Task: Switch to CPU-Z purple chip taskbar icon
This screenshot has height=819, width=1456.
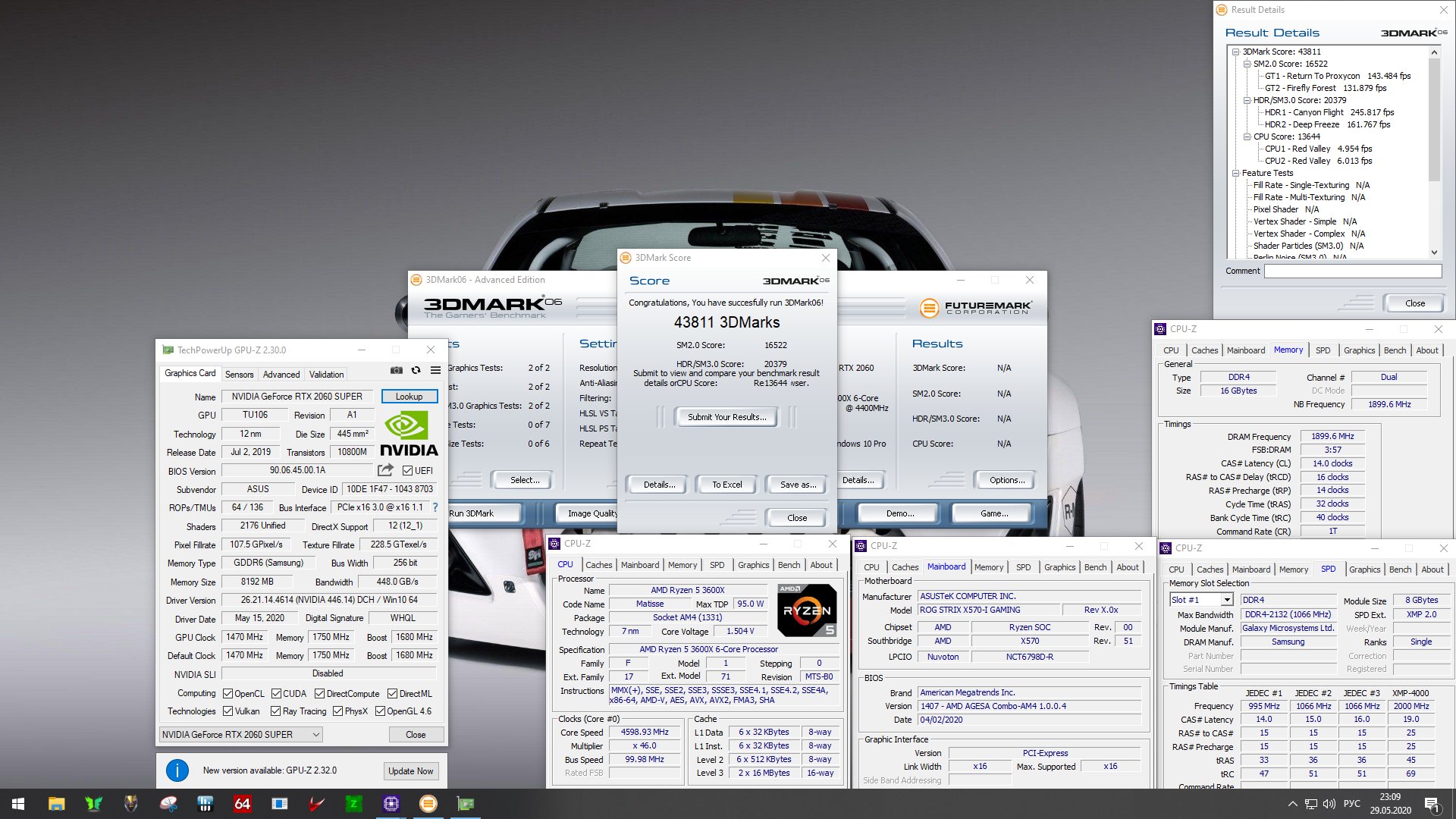Action: point(391,804)
